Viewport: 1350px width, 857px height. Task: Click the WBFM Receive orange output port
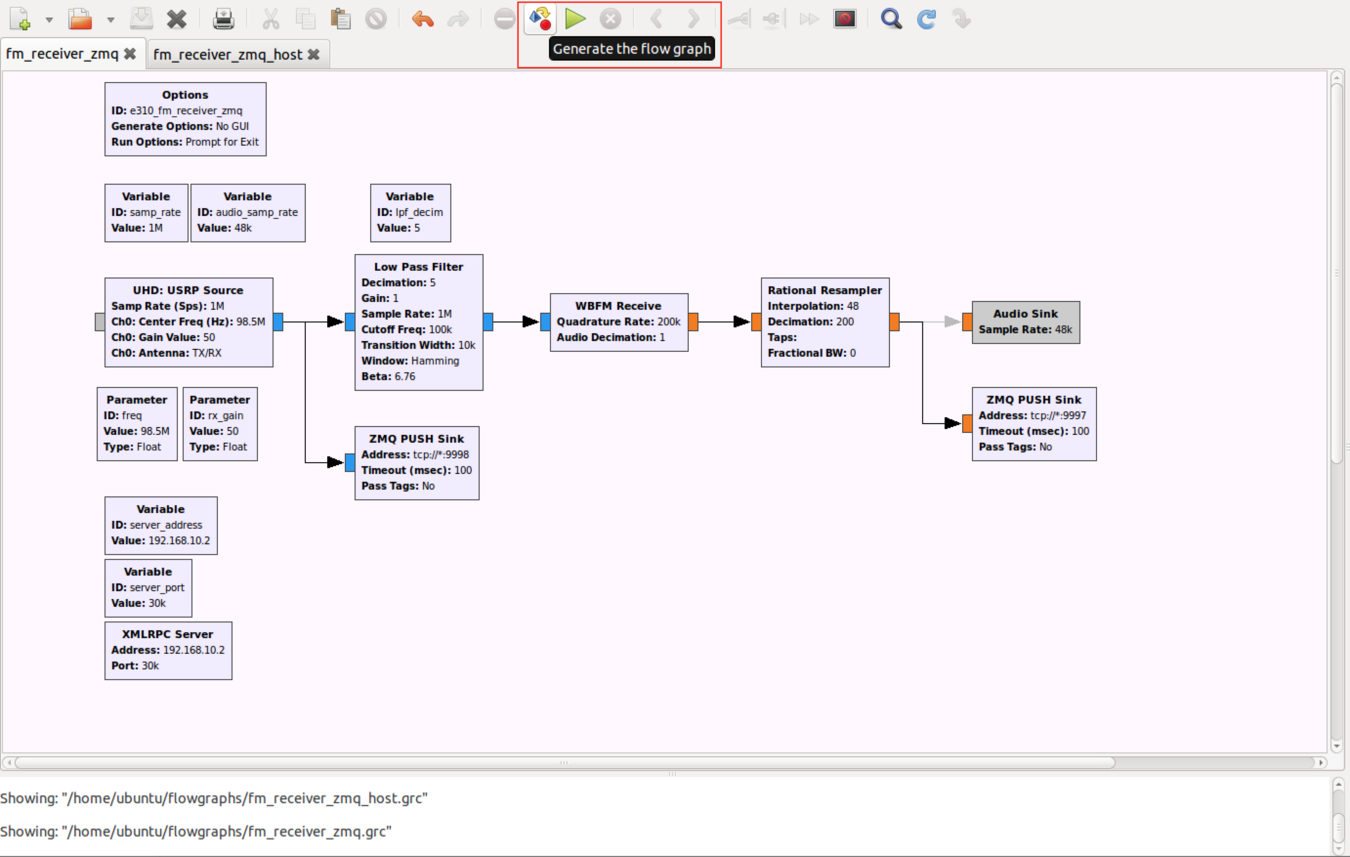pos(693,322)
